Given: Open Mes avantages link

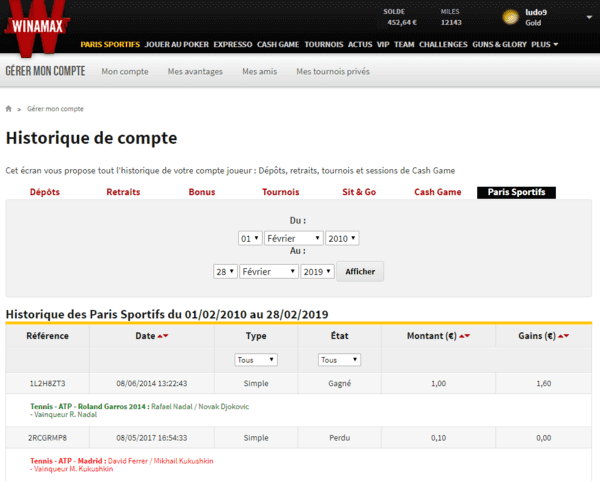Looking at the screenshot, I should (x=195, y=72).
